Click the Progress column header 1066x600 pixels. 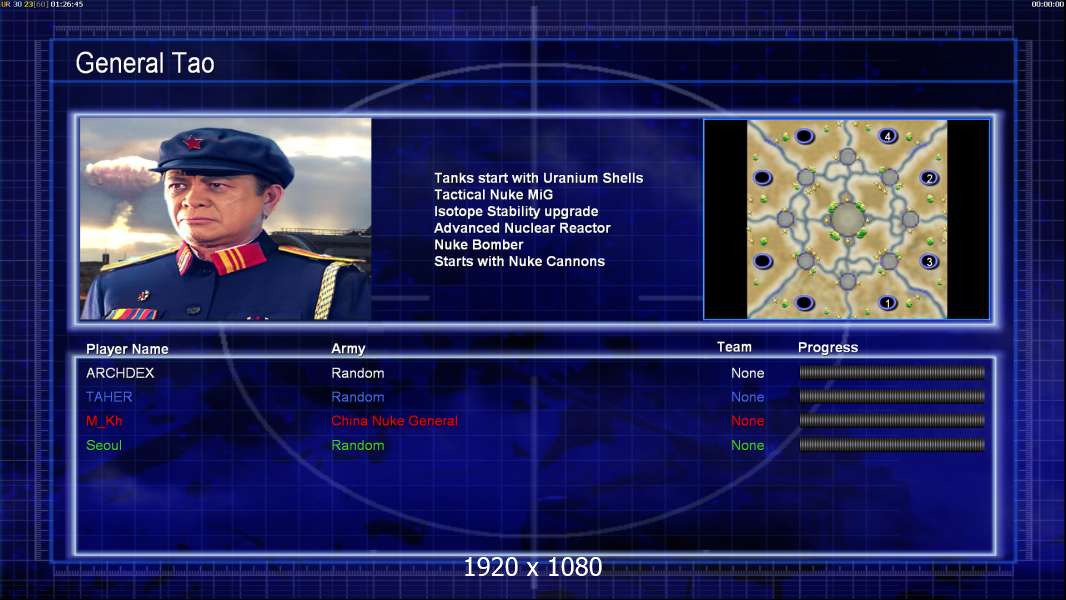pos(828,348)
